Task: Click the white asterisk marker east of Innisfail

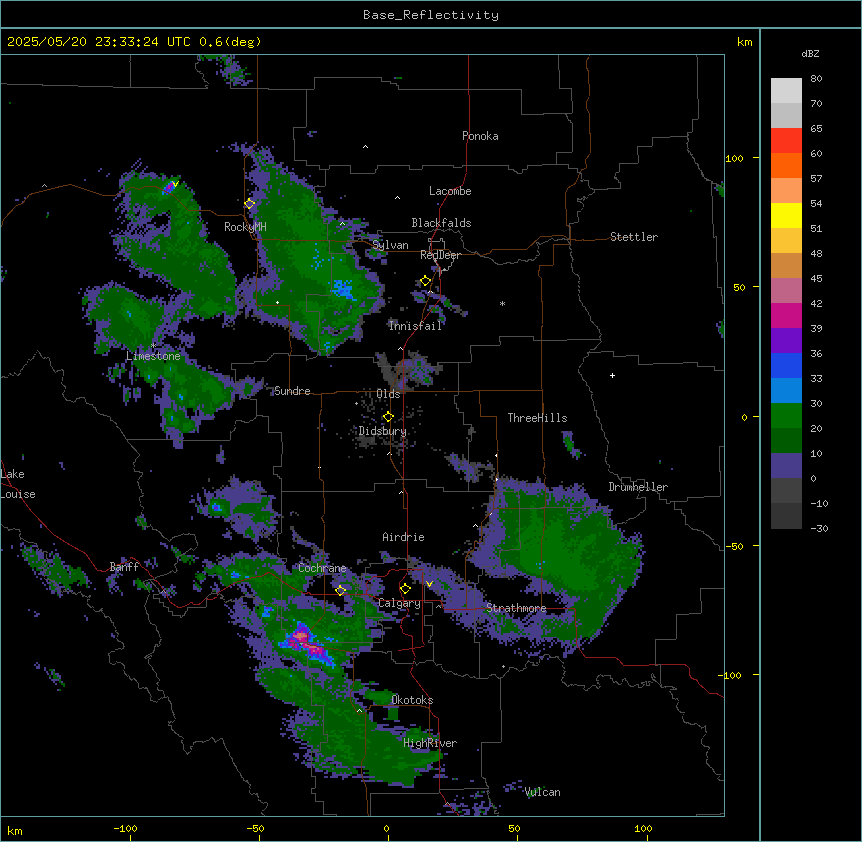Action: (x=502, y=303)
